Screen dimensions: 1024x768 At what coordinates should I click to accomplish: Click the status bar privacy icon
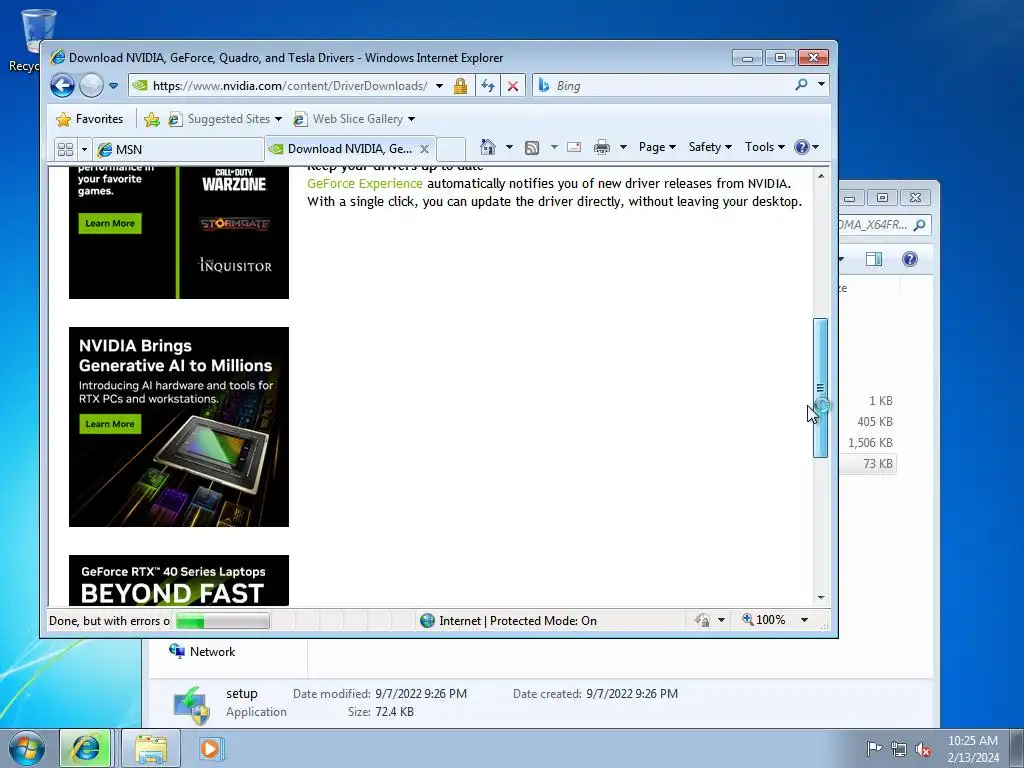click(x=703, y=620)
